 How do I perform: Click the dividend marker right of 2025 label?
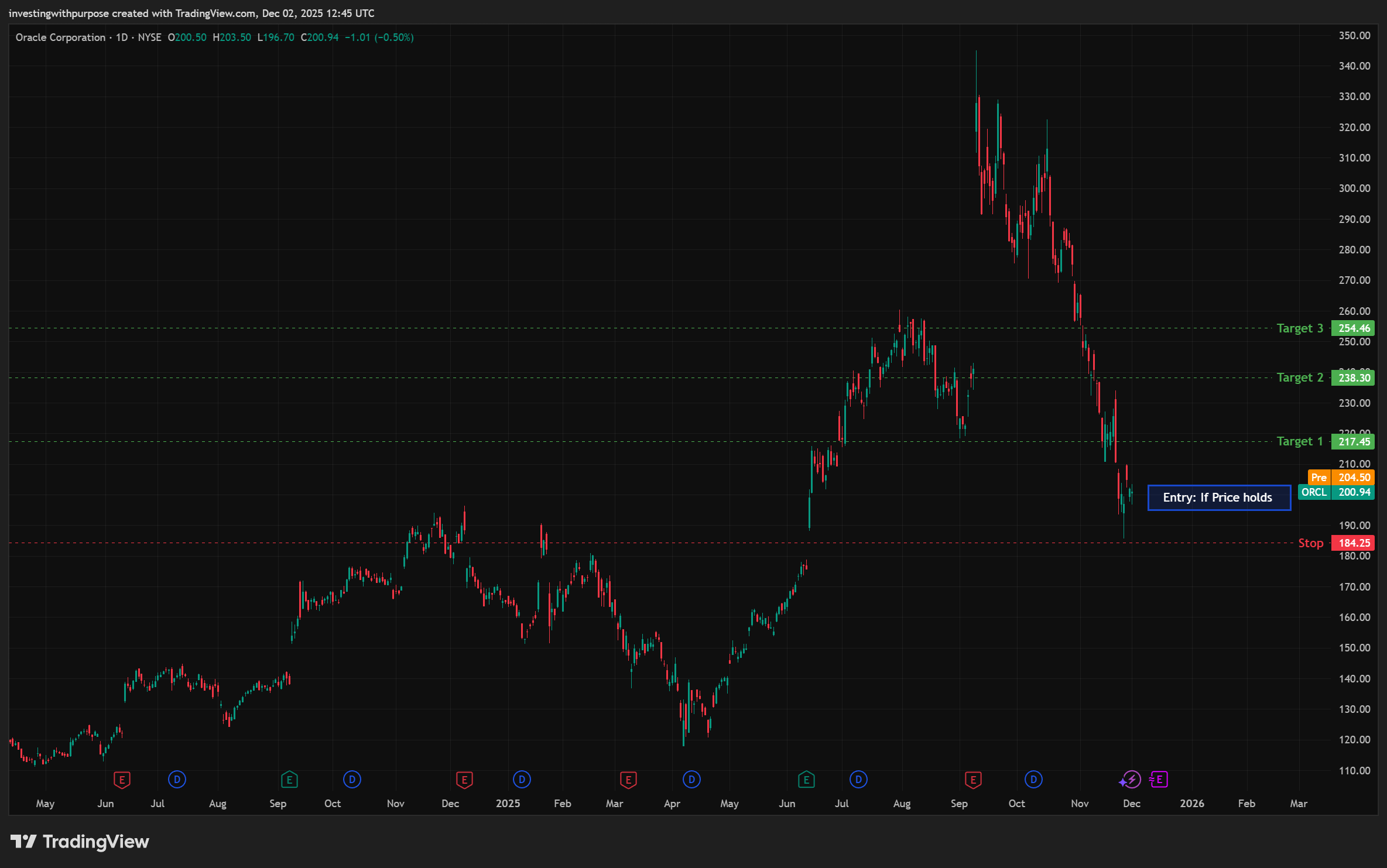pos(522,780)
